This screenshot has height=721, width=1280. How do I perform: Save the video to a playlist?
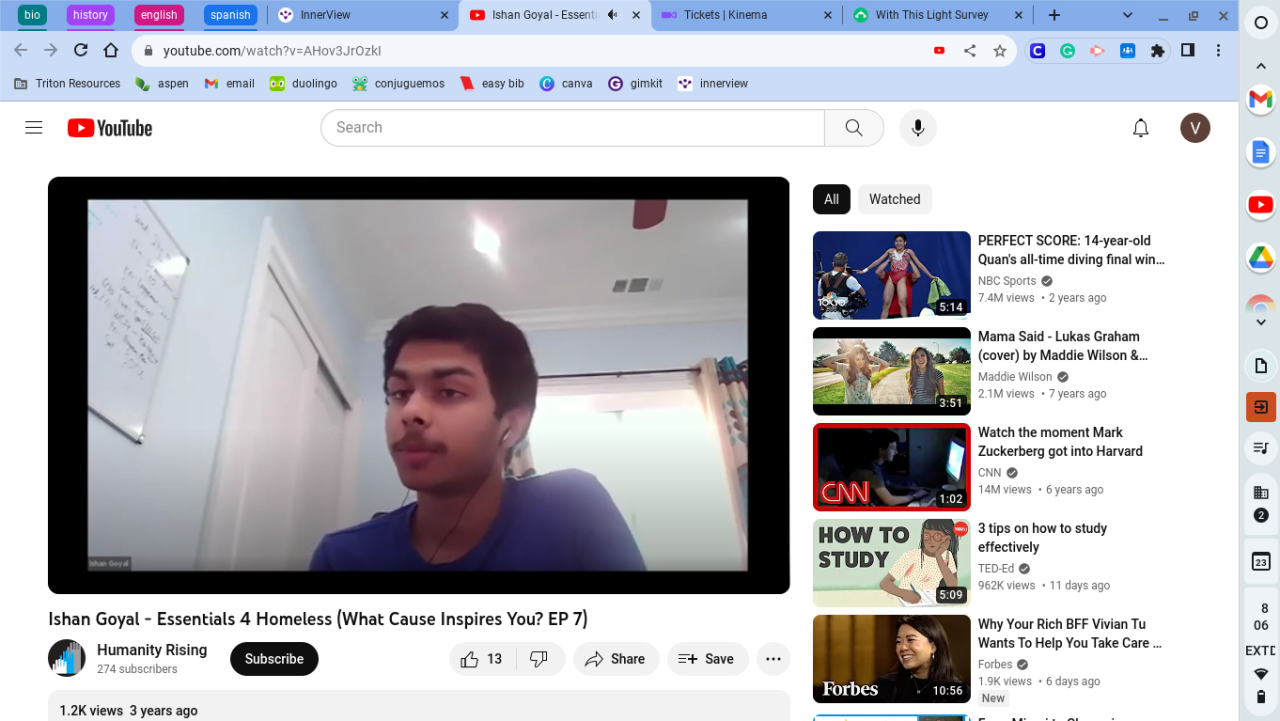click(x=707, y=659)
